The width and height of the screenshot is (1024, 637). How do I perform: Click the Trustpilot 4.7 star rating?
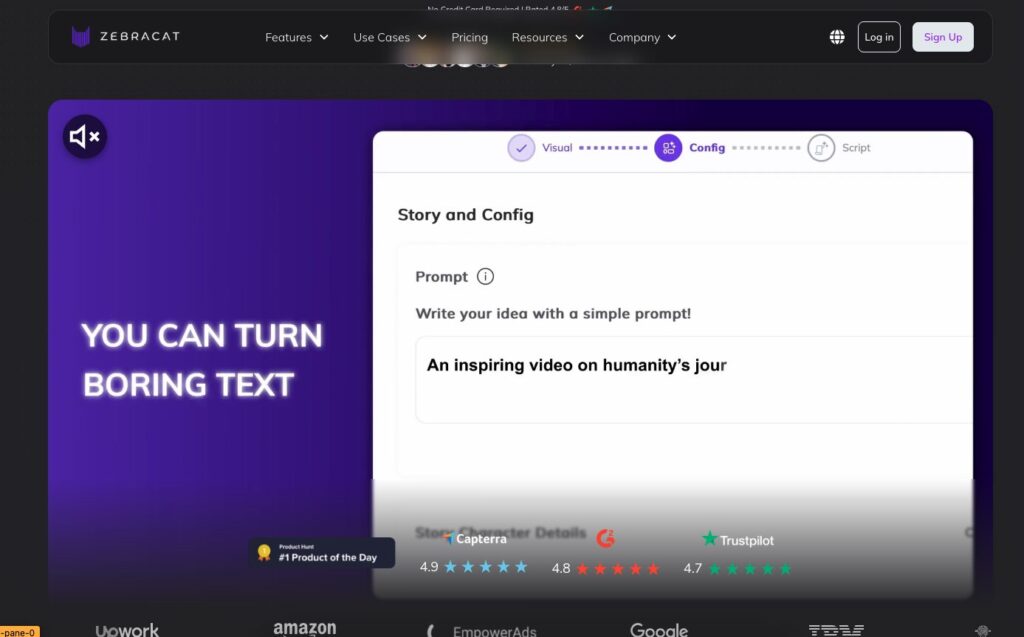(x=737, y=568)
